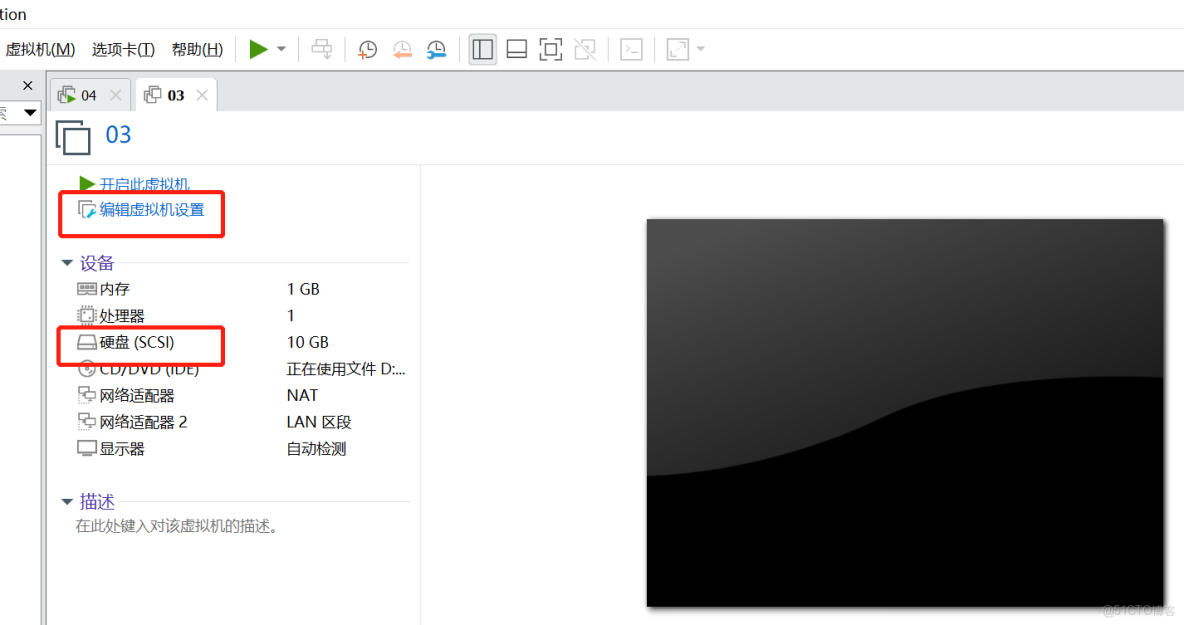Screen dimensions: 1184x625
Task: Click the processor chip icon
Action: [x=87, y=316]
